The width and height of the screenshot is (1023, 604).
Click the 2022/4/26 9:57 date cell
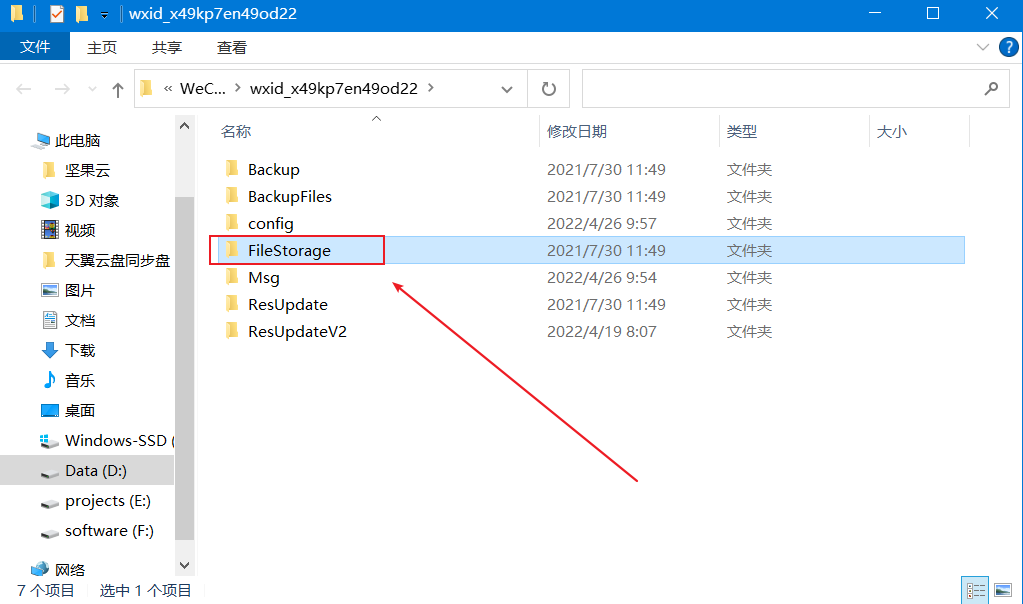pyautogui.click(x=602, y=224)
